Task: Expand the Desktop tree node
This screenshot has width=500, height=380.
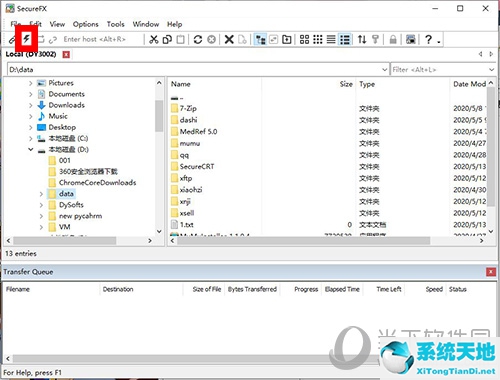Action: tap(31, 127)
